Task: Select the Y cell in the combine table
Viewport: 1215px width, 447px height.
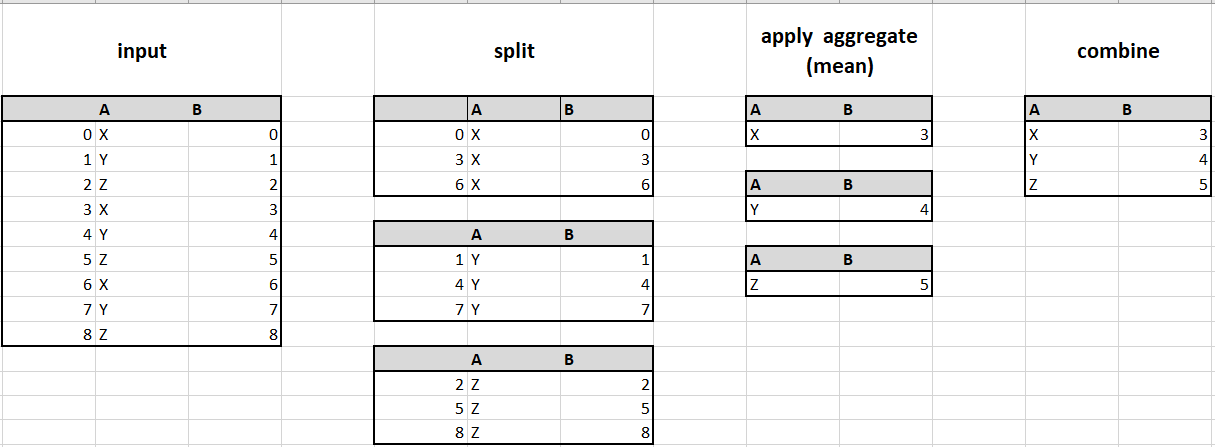Action: tap(1034, 160)
